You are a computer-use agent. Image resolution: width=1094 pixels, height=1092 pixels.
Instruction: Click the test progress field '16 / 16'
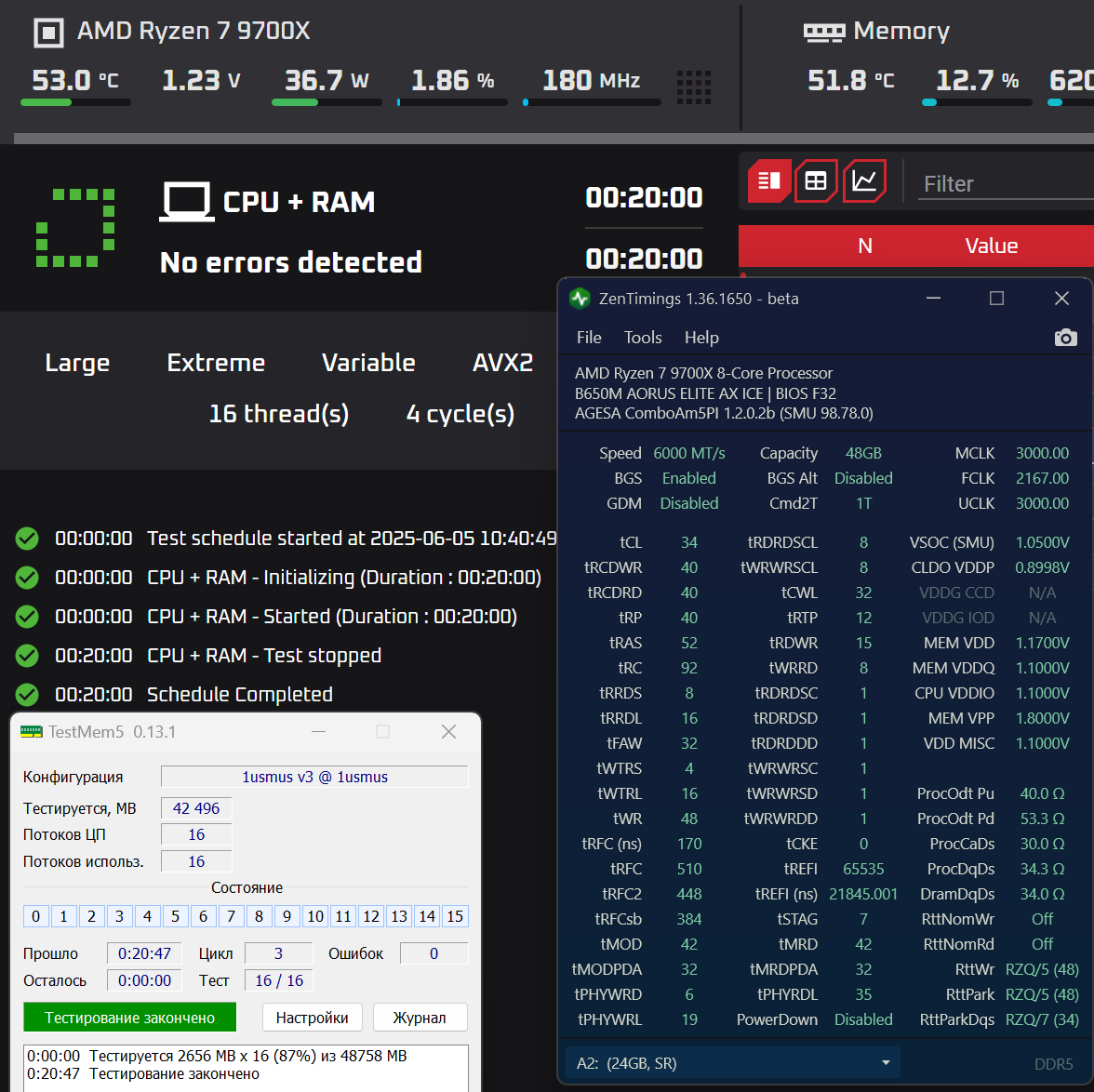(279, 980)
